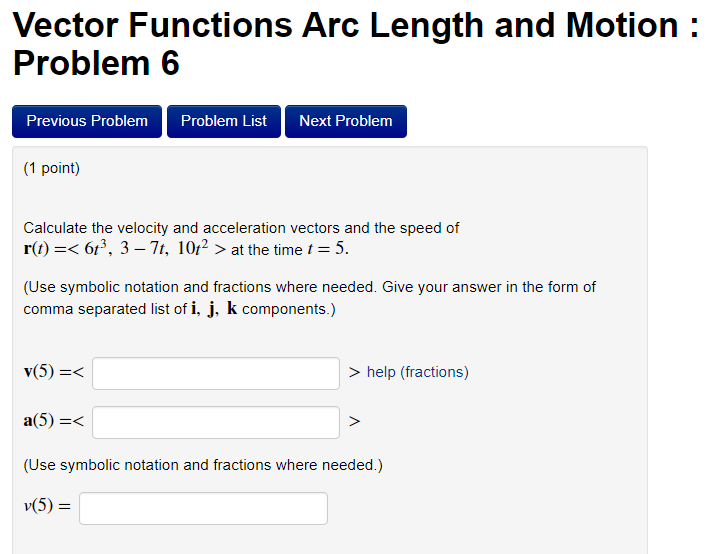This screenshot has width=709, height=554.
Task: Click the page heading ending in Problem 6
Action: click(355, 44)
